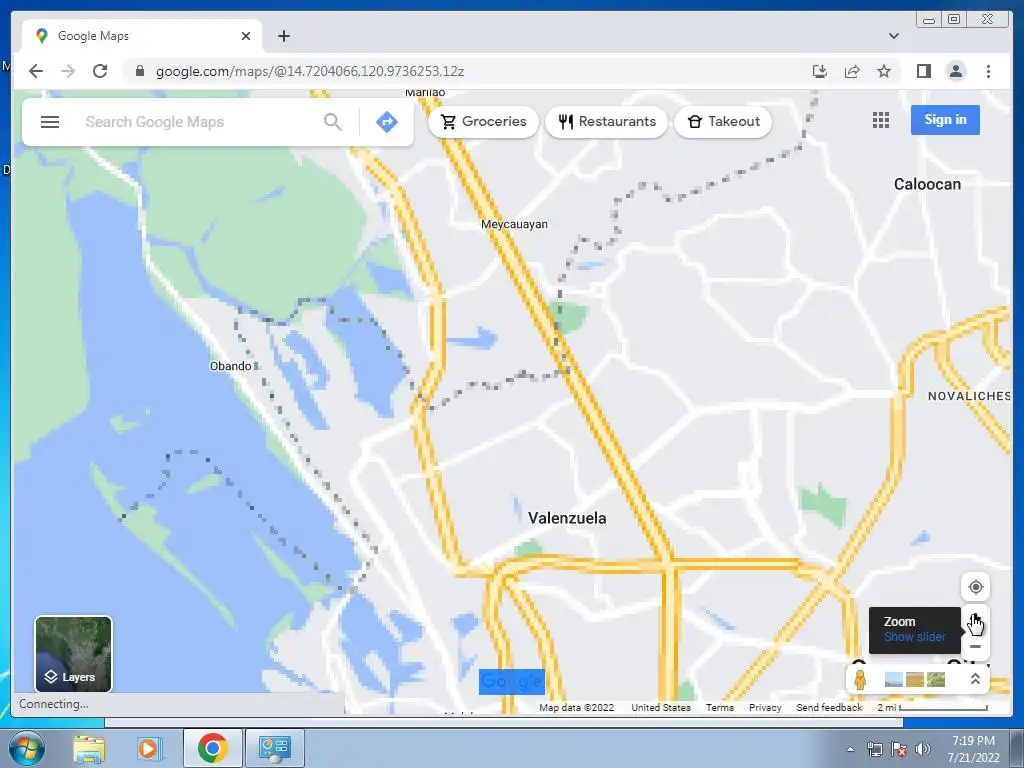The height and width of the screenshot is (768, 1024).
Task: Filter map by Takeout
Action: coord(723,121)
